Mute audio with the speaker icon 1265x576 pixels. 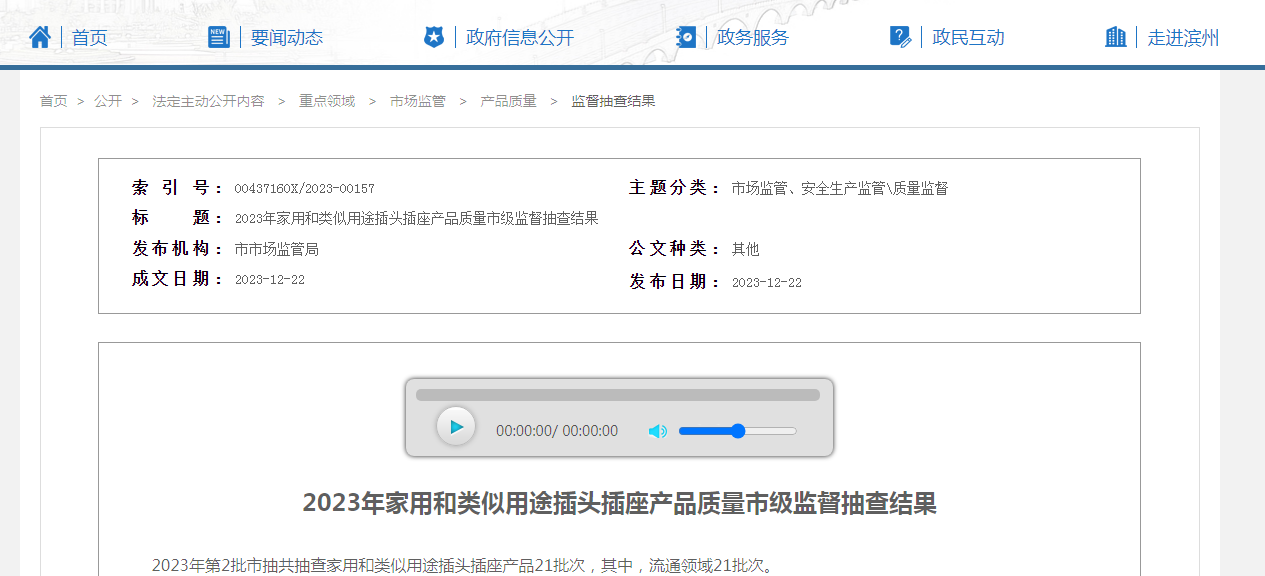tap(657, 431)
